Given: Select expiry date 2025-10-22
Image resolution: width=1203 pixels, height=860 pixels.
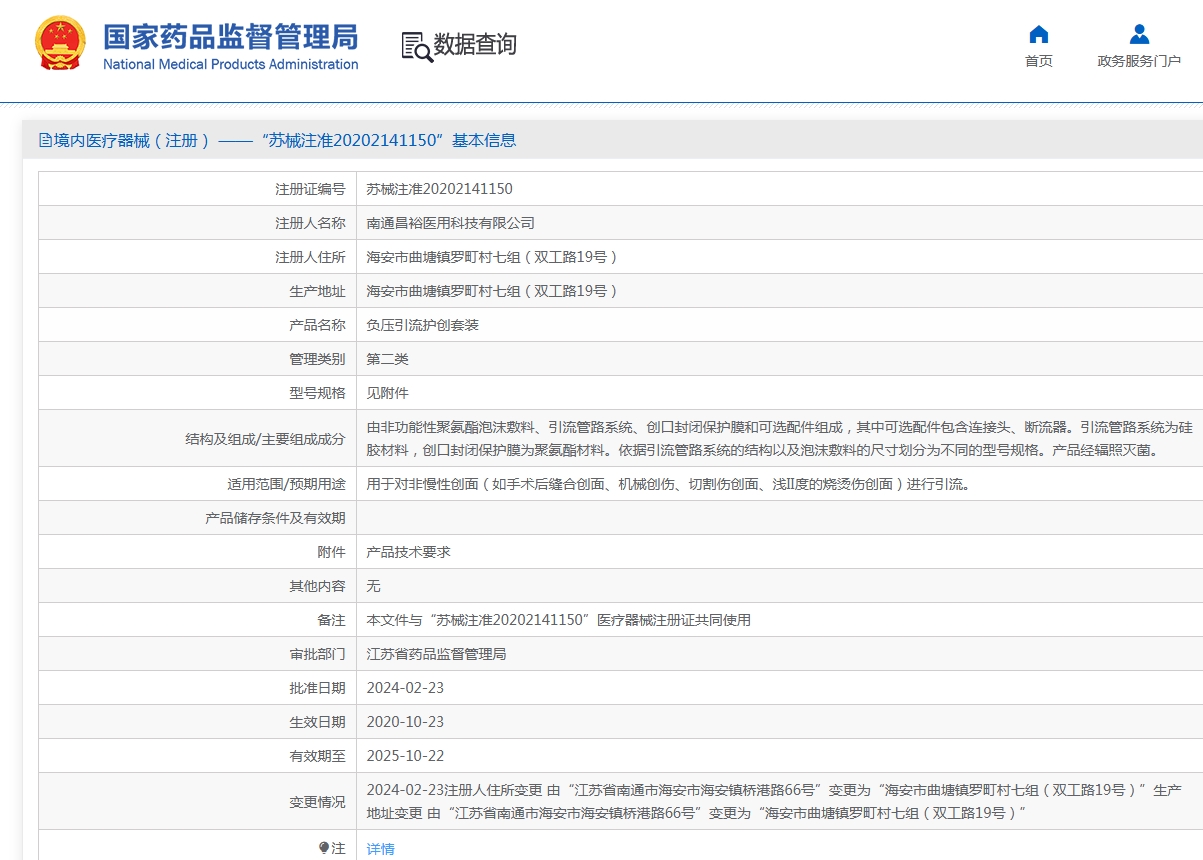Looking at the screenshot, I should pos(405,756).
